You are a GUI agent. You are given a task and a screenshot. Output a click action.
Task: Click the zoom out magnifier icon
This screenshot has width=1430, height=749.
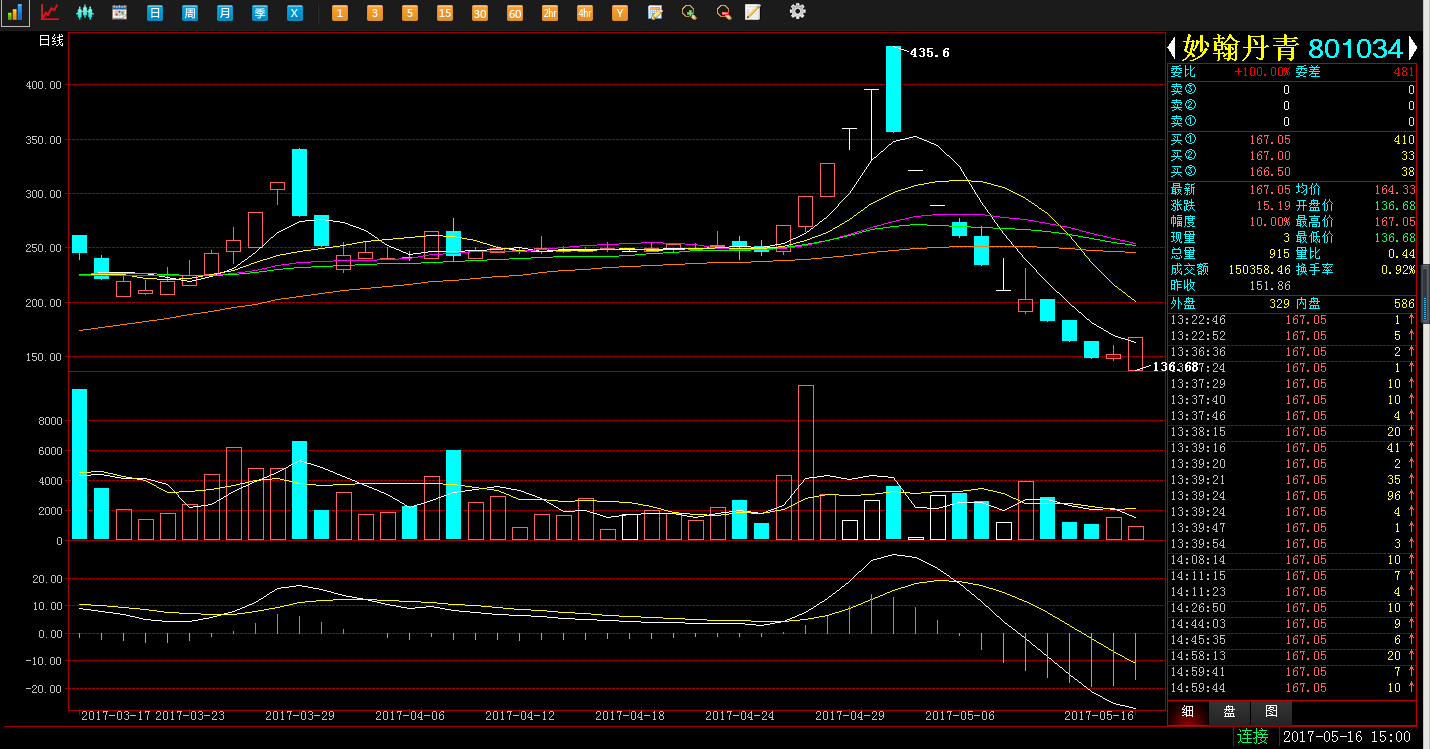coord(723,13)
